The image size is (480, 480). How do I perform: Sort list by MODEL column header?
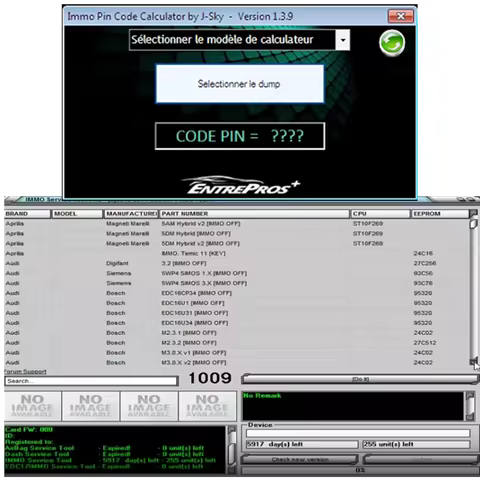tap(77, 214)
